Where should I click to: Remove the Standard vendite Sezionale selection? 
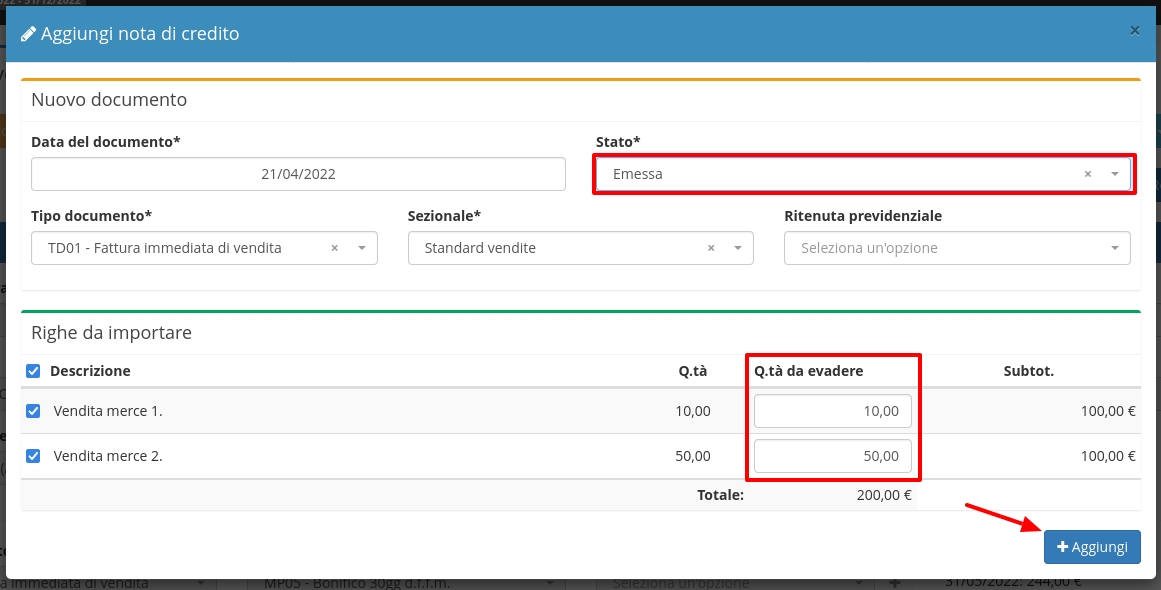coord(711,248)
